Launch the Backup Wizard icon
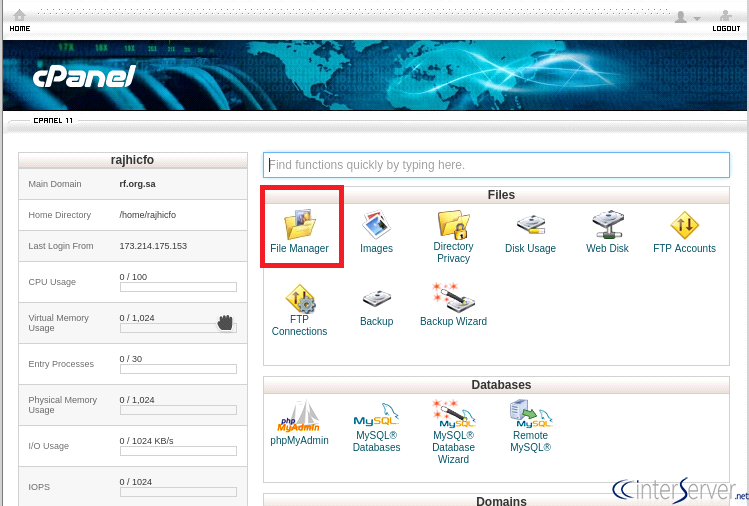The height and width of the screenshot is (506, 749). click(x=453, y=297)
